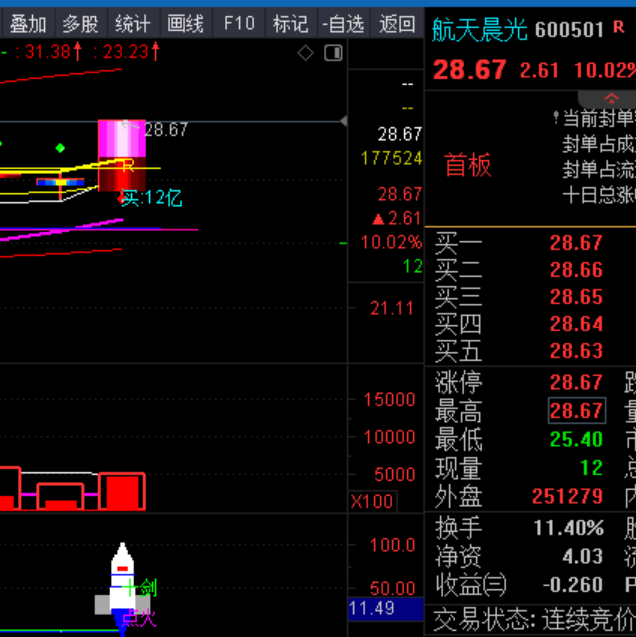Click the 最低 value 25.40

[x=576, y=439]
